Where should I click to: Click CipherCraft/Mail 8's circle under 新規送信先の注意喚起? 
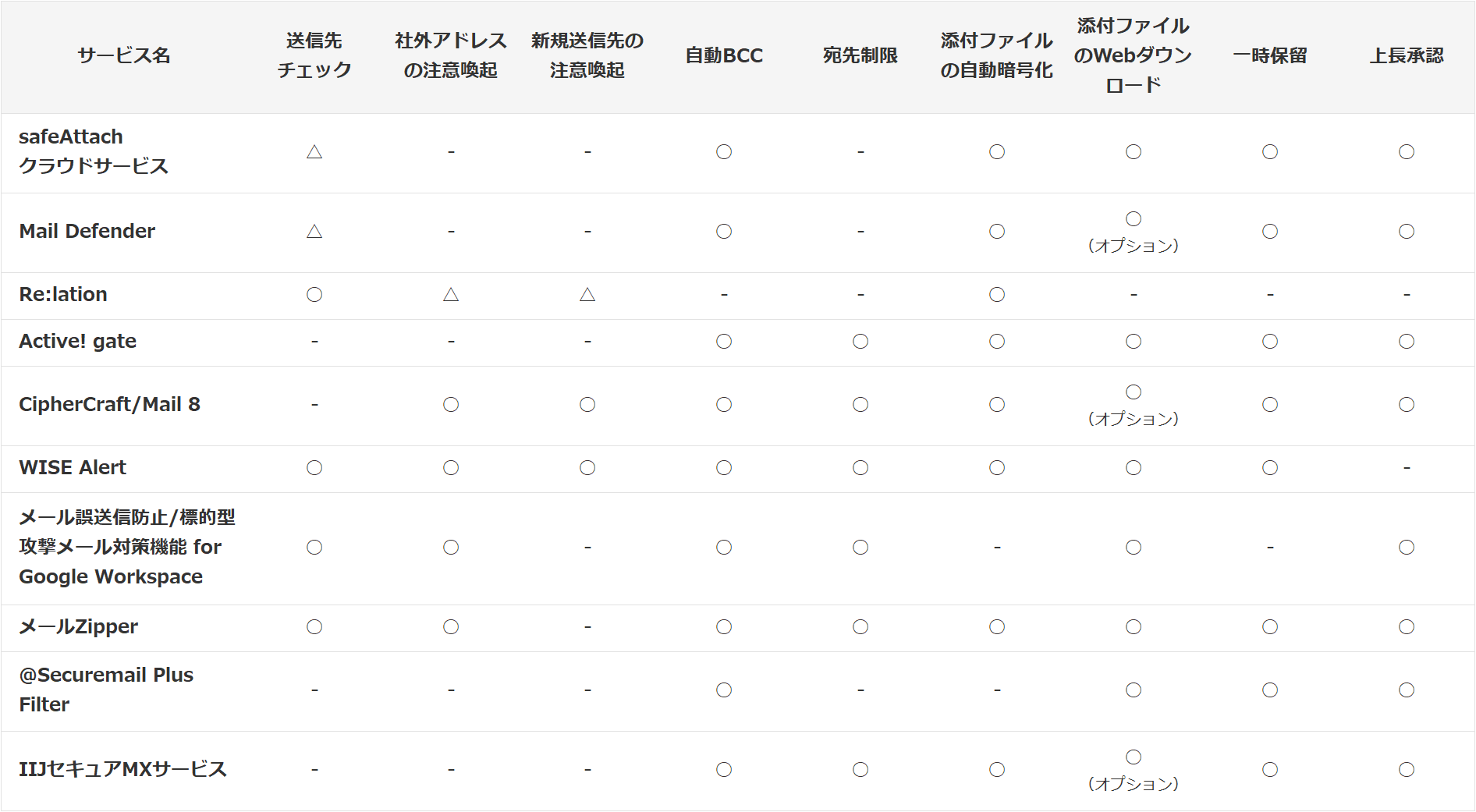(x=587, y=404)
